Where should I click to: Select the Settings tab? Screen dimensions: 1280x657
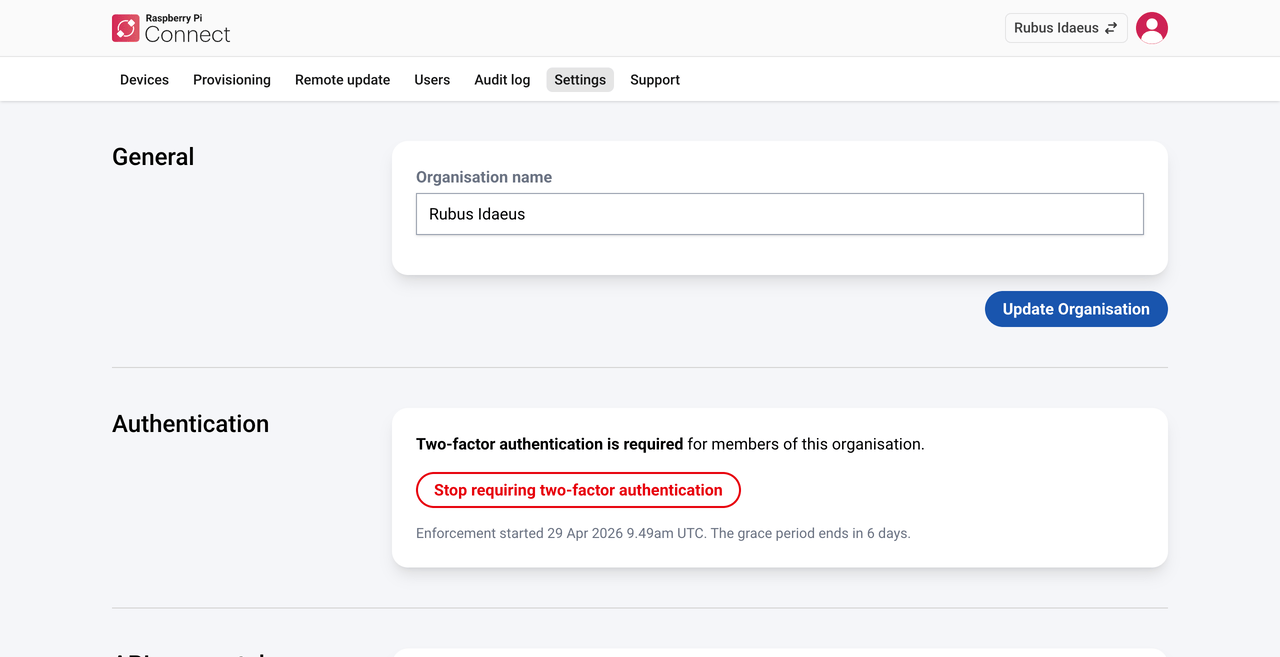(x=580, y=80)
